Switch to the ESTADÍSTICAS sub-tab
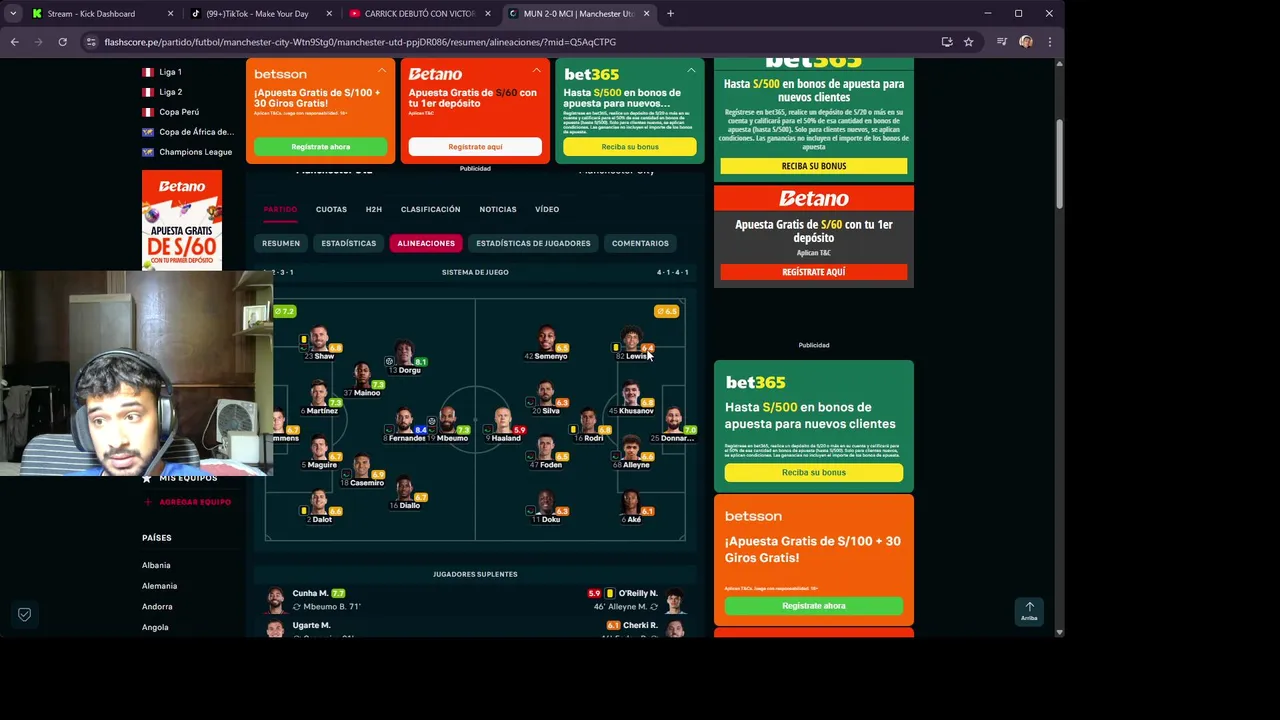Image resolution: width=1280 pixels, height=720 pixels. 349,243
